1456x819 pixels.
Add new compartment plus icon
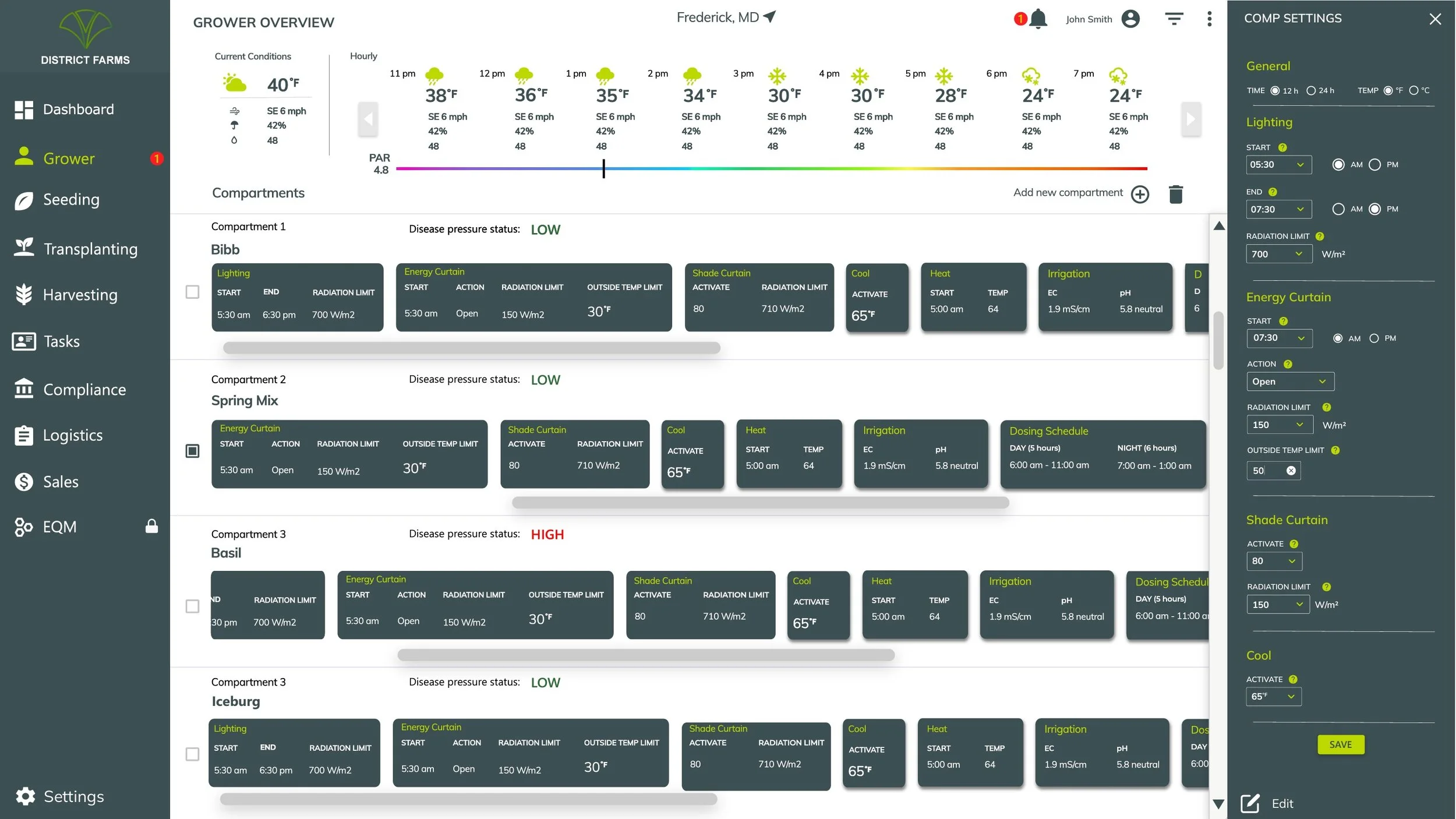1140,194
